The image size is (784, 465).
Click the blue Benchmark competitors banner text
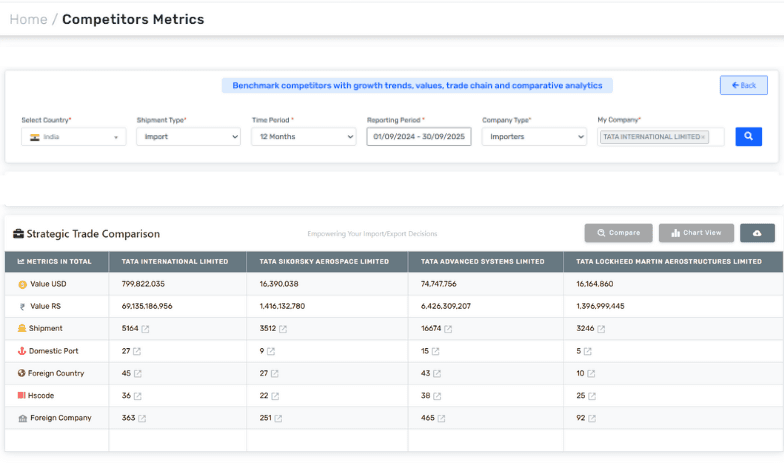[417, 86]
